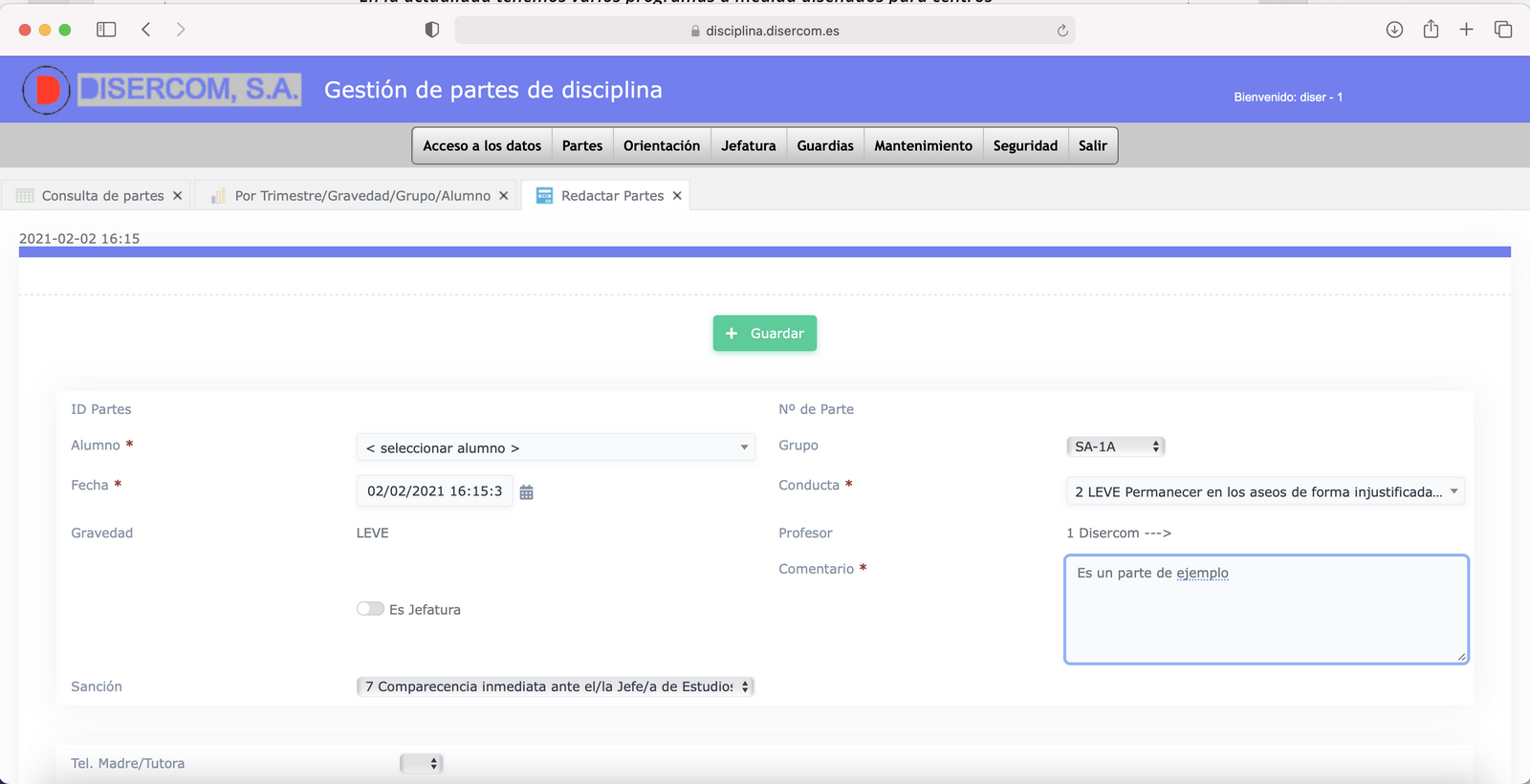
Task: Open a new tab with plus icon
Action: click(1466, 30)
